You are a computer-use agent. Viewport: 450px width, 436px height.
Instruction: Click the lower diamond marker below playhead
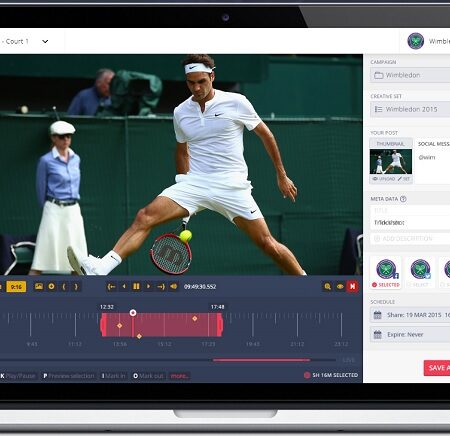pyautogui.click(x=139, y=336)
